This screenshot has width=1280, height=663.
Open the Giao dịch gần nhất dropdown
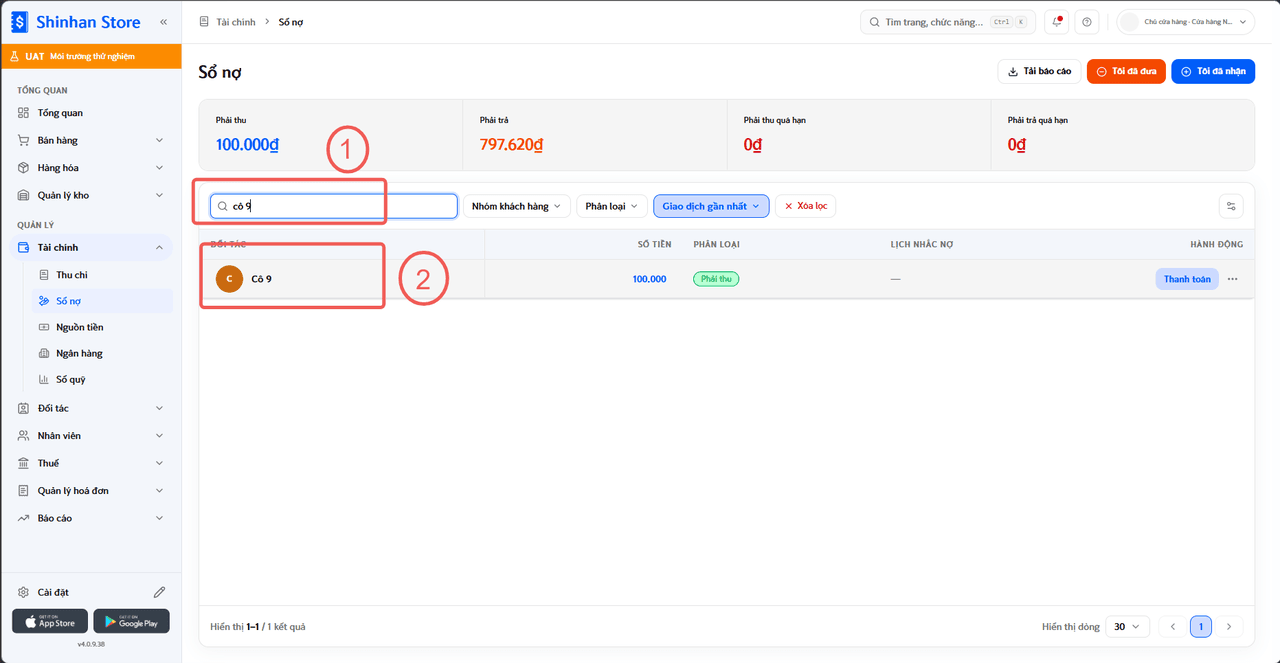point(711,206)
